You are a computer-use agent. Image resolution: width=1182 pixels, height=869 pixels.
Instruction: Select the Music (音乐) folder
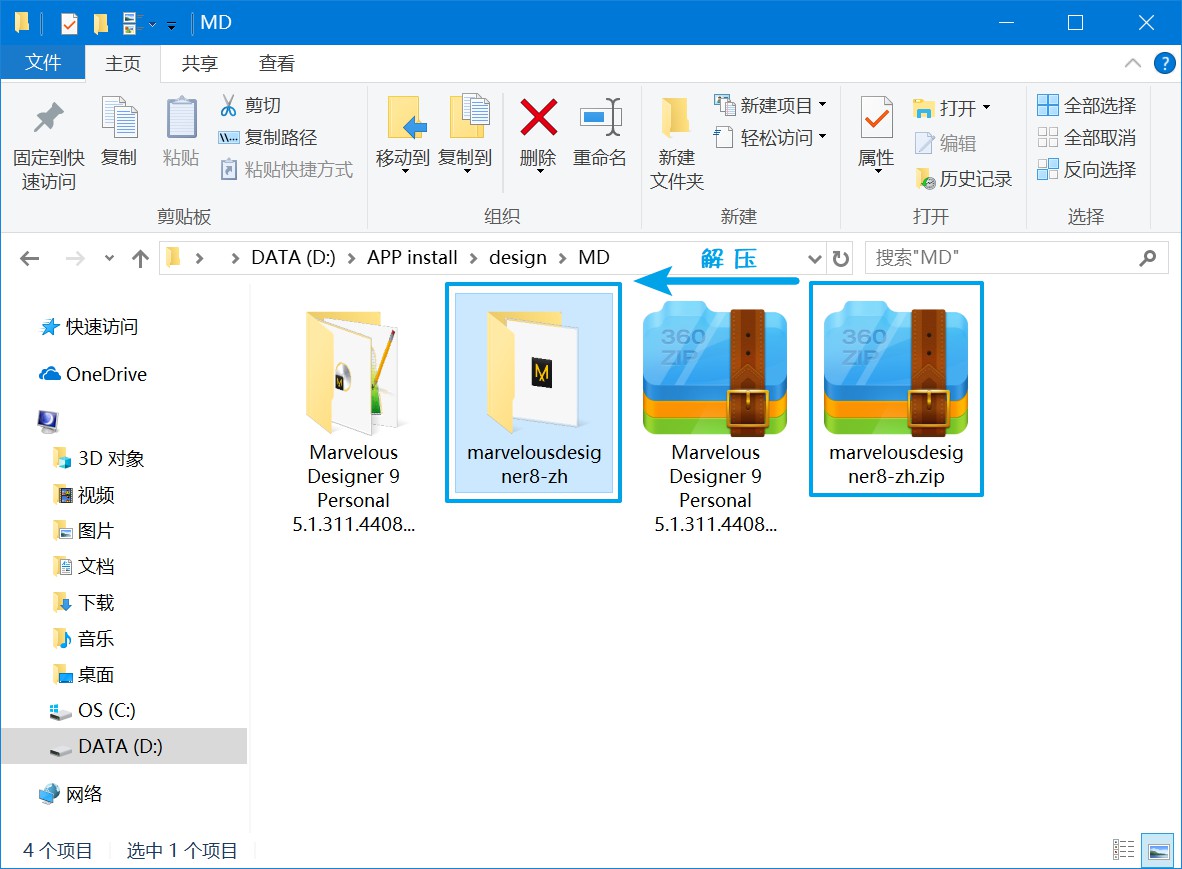tap(84, 638)
